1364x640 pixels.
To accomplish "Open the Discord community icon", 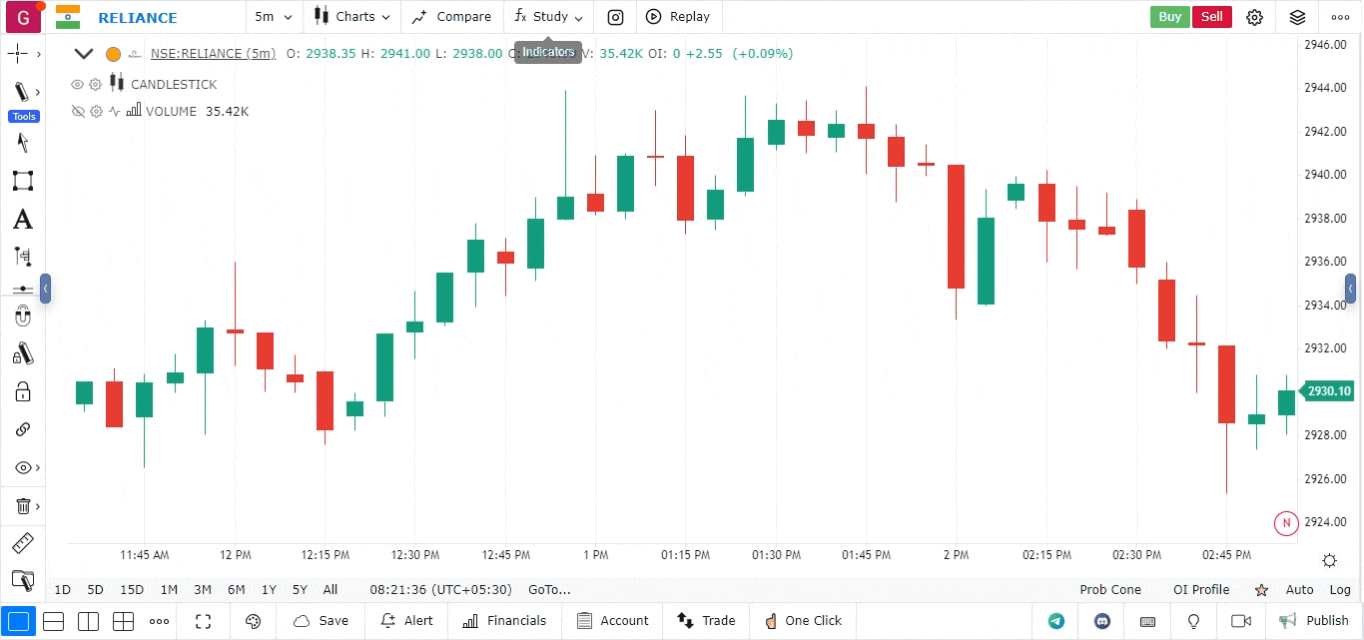I will 1103,621.
